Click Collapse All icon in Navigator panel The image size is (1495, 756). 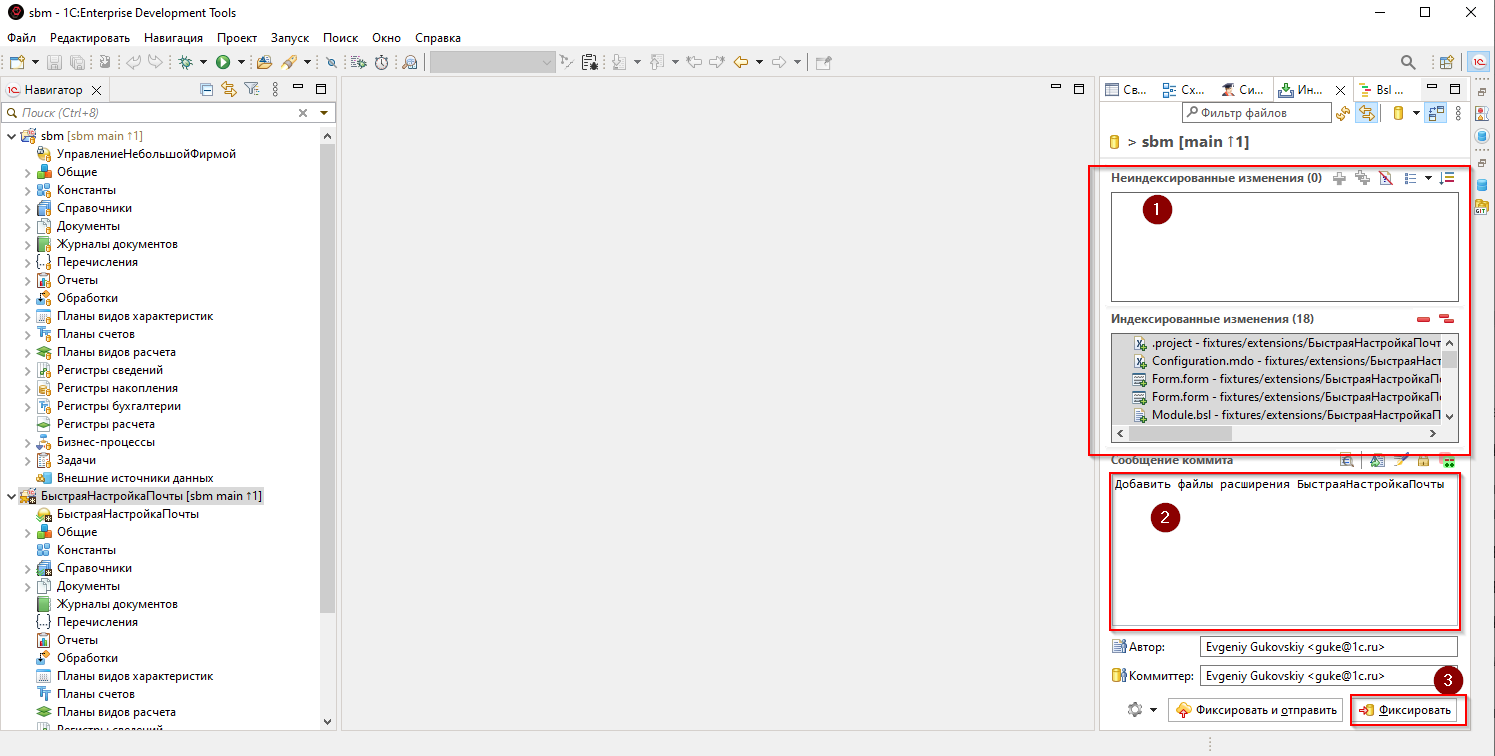pyautogui.click(x=207, y=89)
